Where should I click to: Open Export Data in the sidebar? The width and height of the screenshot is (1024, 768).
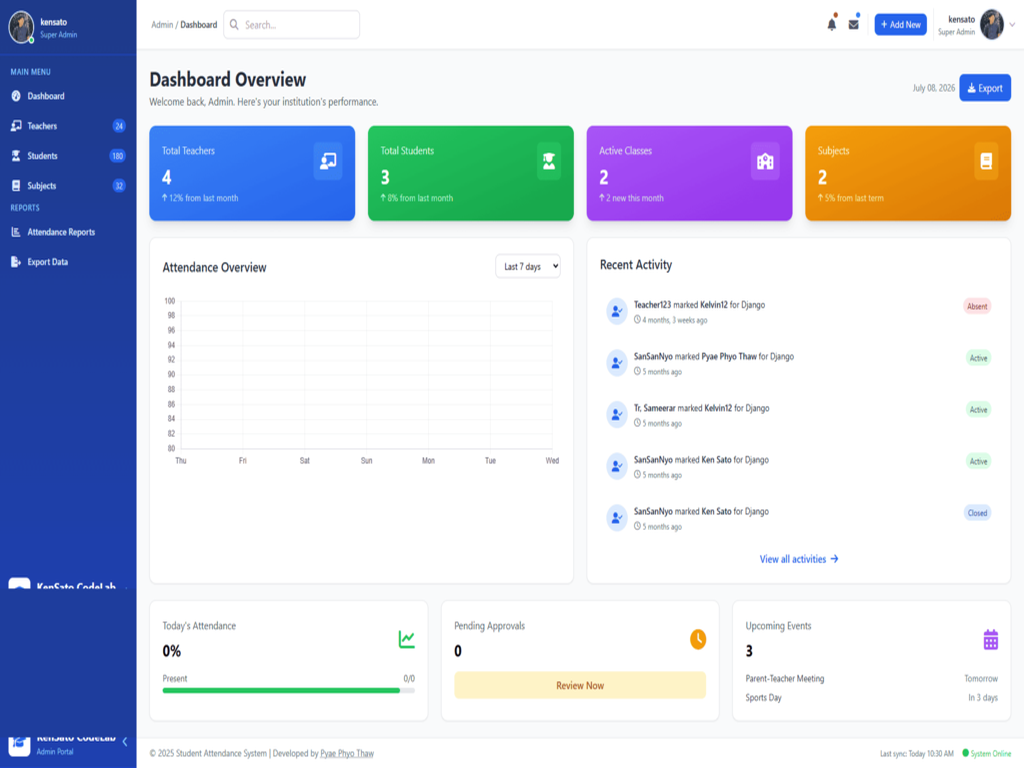click(x=68, y=262)
